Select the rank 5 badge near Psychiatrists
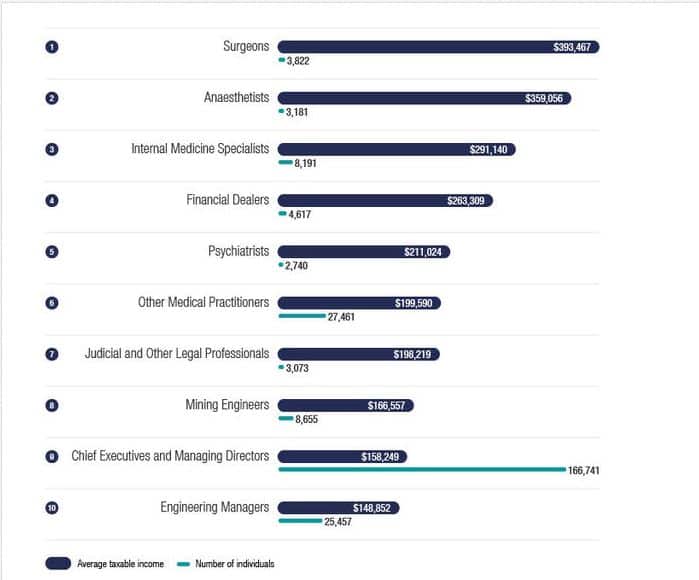 pyautogui.click(x=52, y=252)
